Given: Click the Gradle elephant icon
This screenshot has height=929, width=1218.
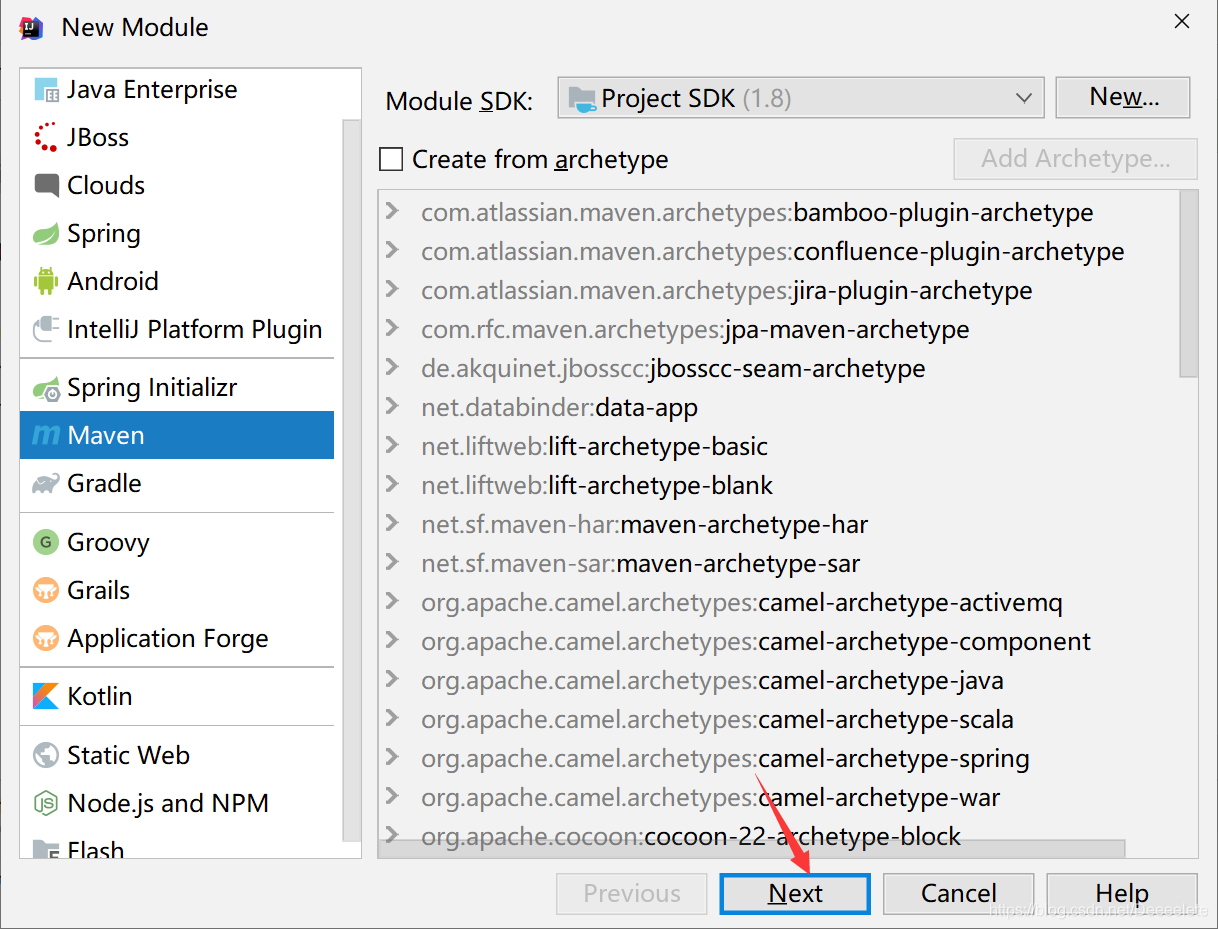Looking at the screenshot, I should point(46,484).
